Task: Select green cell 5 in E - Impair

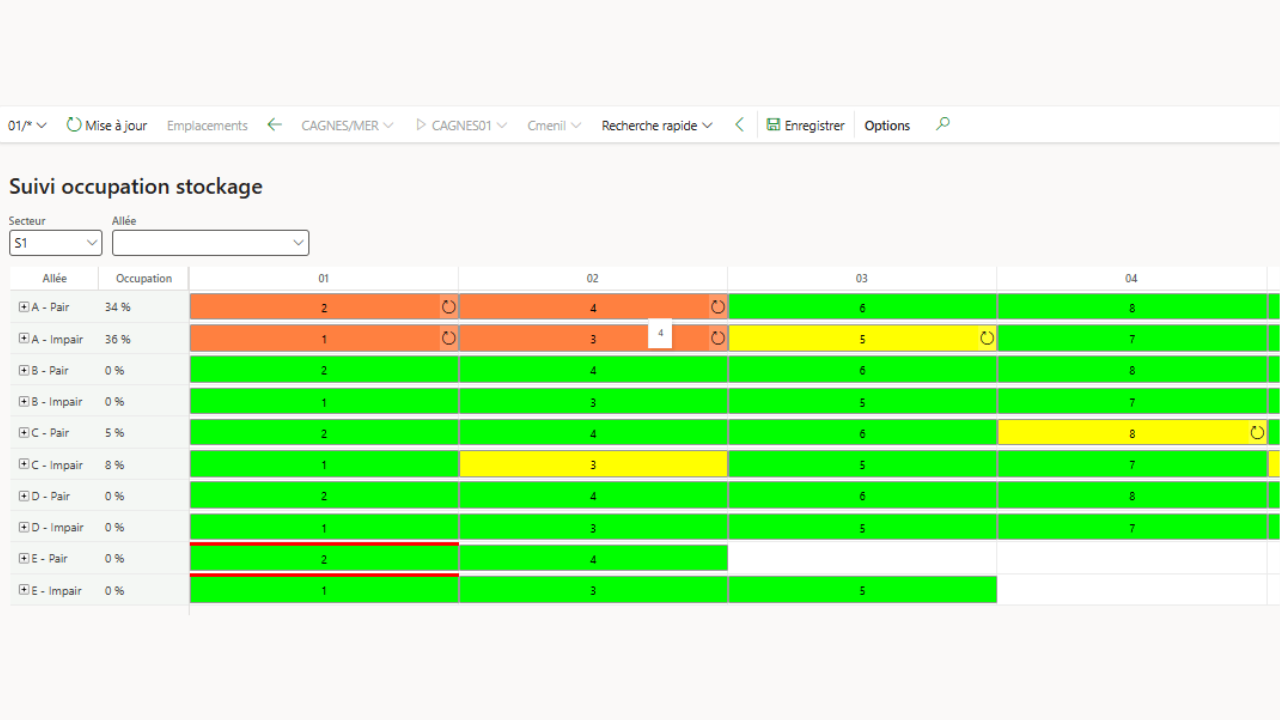Action: point(862,590)
